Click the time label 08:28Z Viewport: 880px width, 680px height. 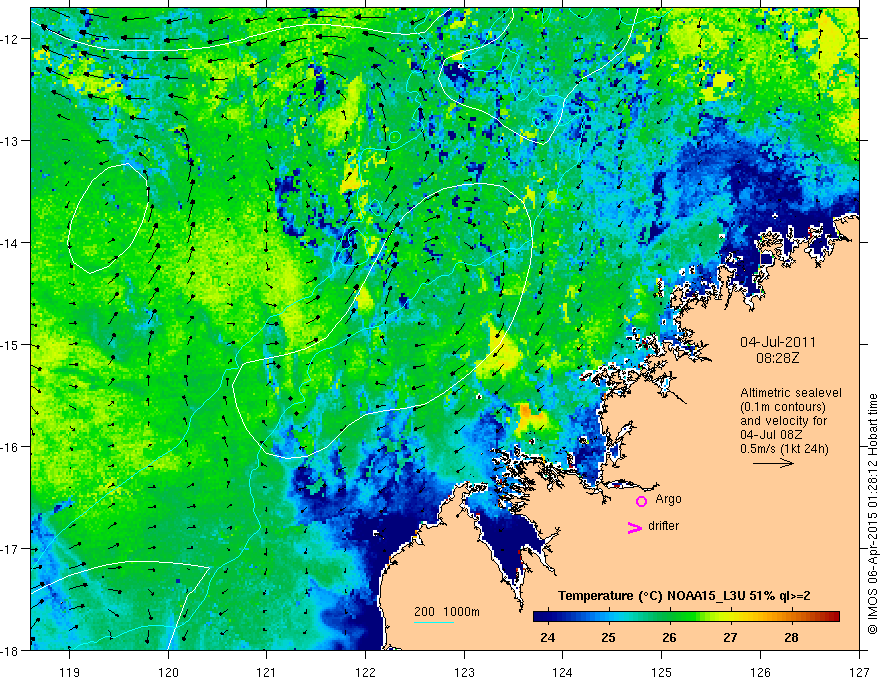tap(777, 357)
